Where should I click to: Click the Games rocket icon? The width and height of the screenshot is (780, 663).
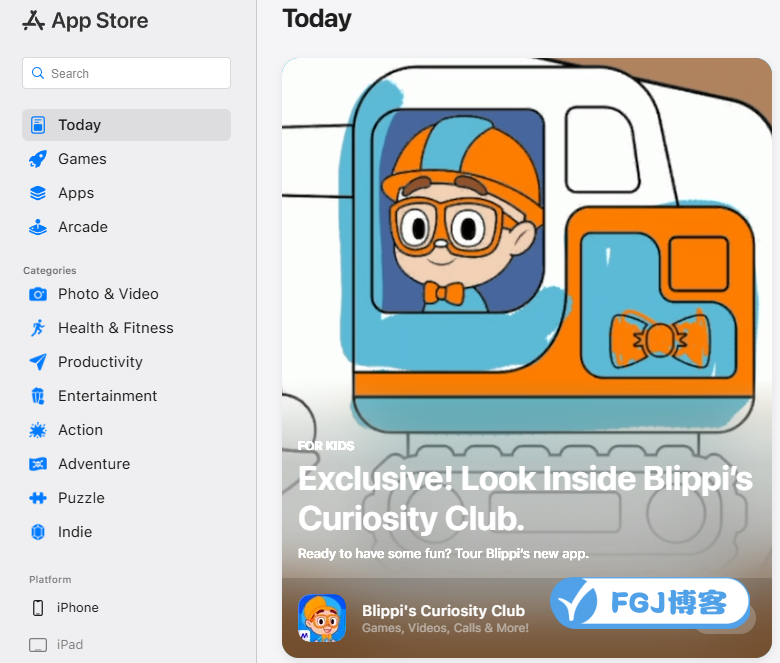38,159
